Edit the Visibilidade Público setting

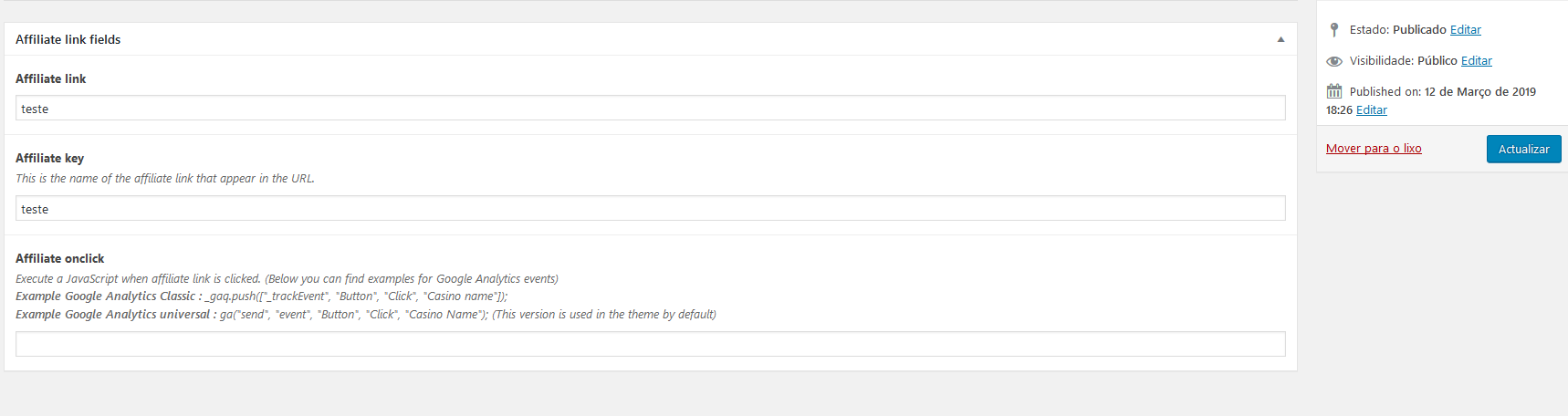1476,61
